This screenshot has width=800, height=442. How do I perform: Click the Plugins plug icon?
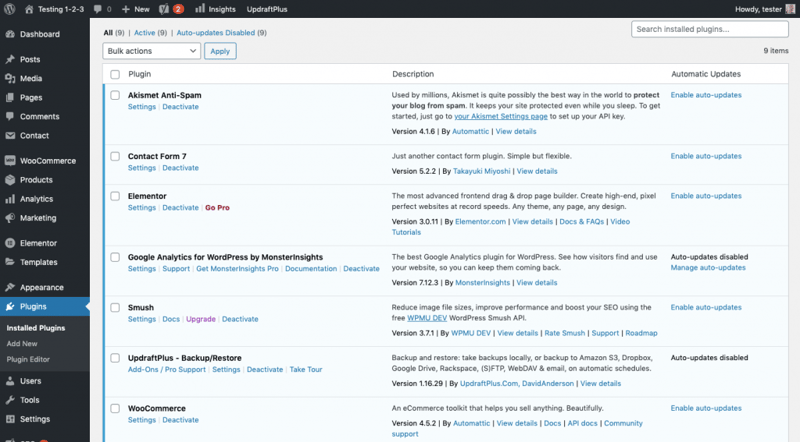[10, 307]
